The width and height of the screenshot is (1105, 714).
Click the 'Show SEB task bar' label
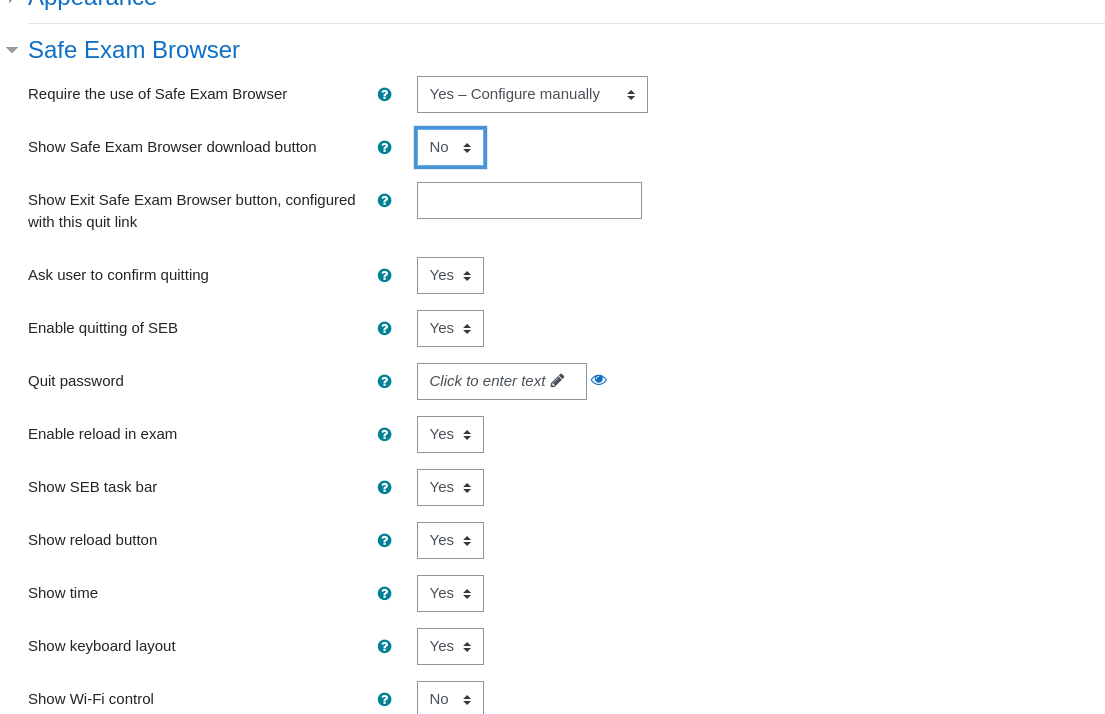[92, 488]
